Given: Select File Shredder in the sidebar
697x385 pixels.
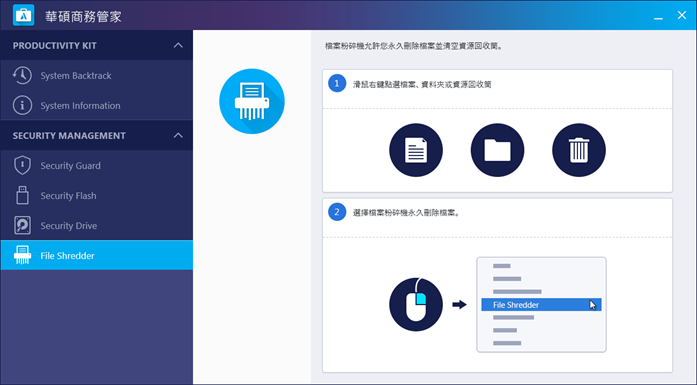Looking at the screenshot, I should [x=96, y=255].
